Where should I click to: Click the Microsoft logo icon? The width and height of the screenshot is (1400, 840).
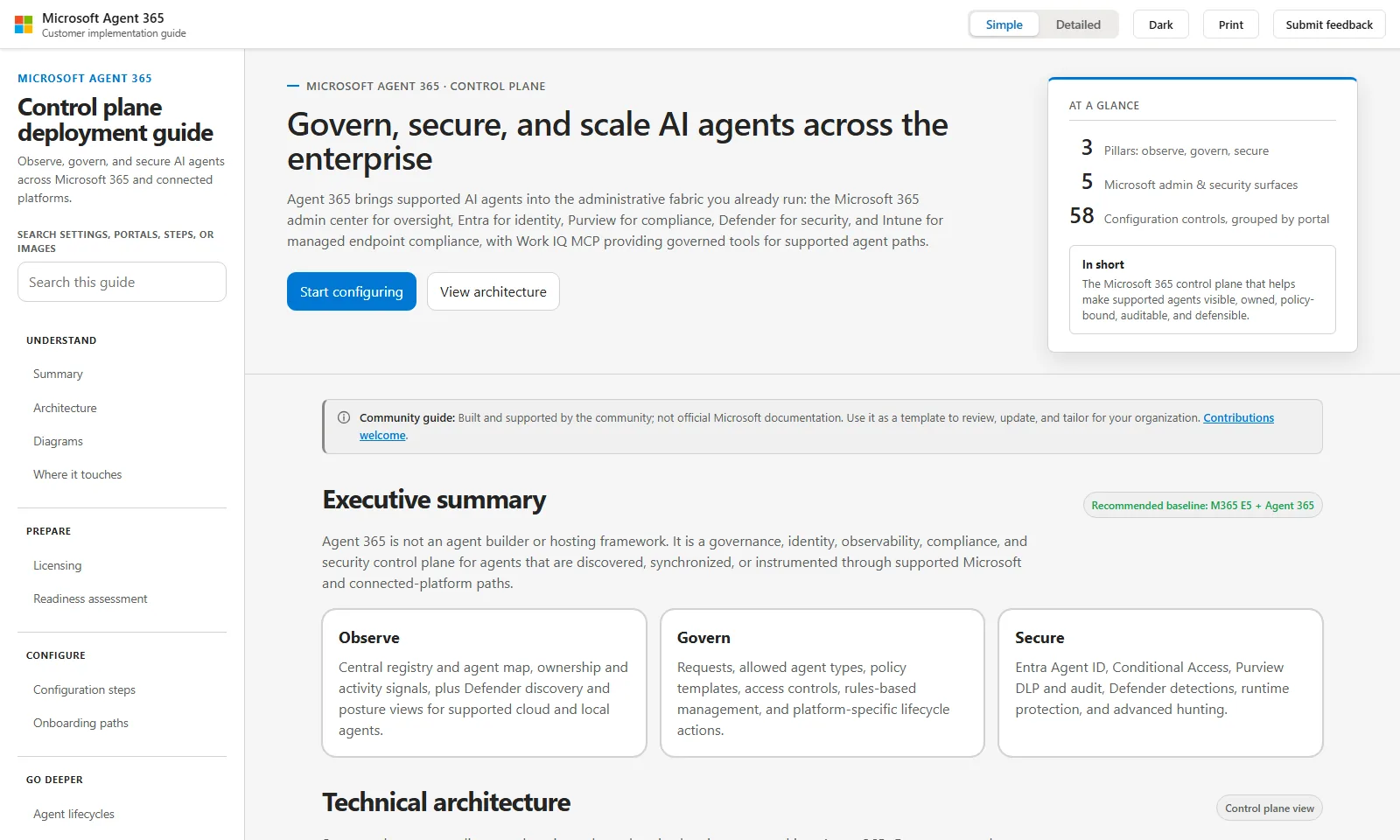pos(24,24)
